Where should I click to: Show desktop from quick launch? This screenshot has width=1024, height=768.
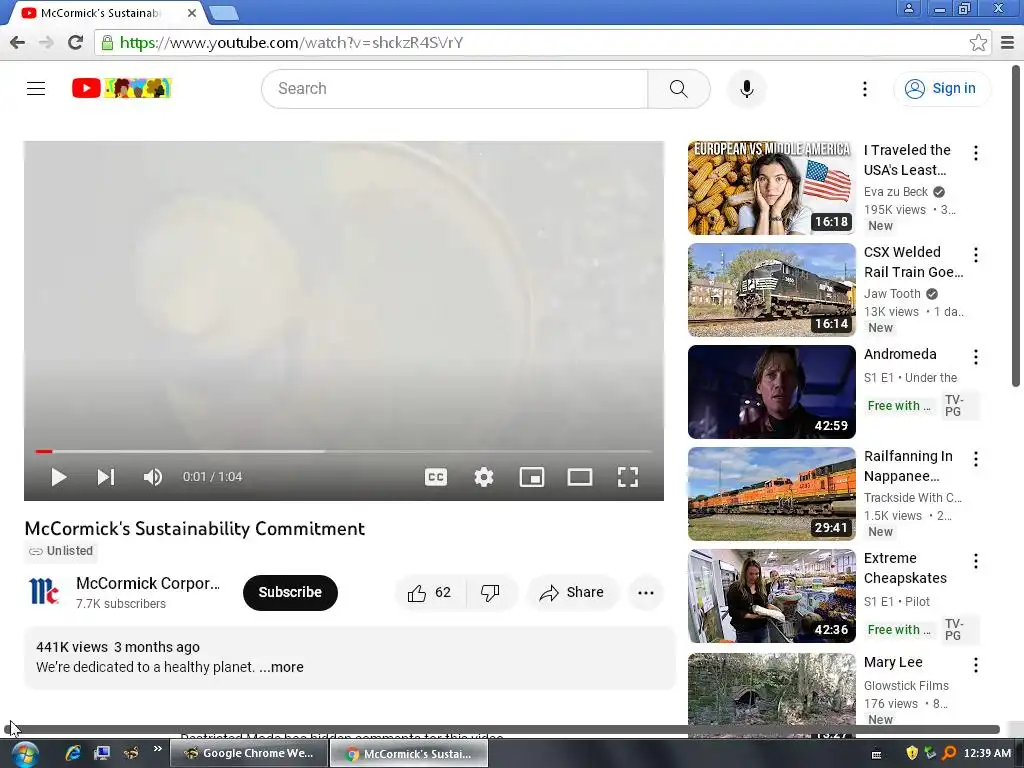[101, 753]
